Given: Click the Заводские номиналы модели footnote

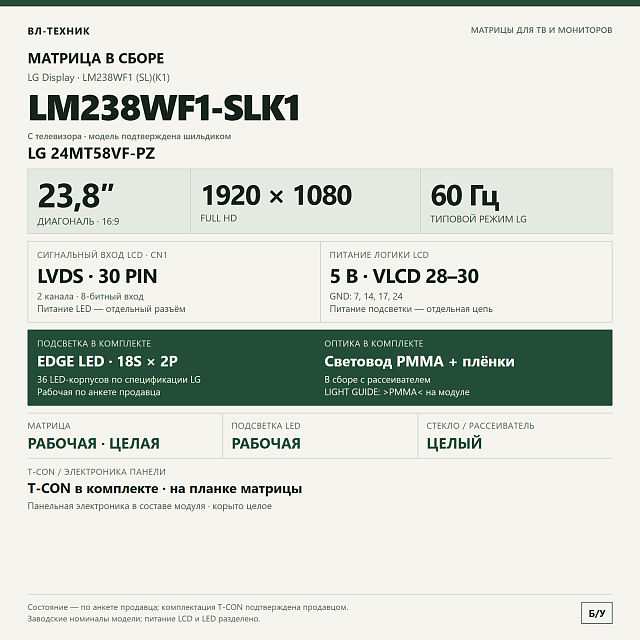Looking at the screenshot, I should click(144, 619).
